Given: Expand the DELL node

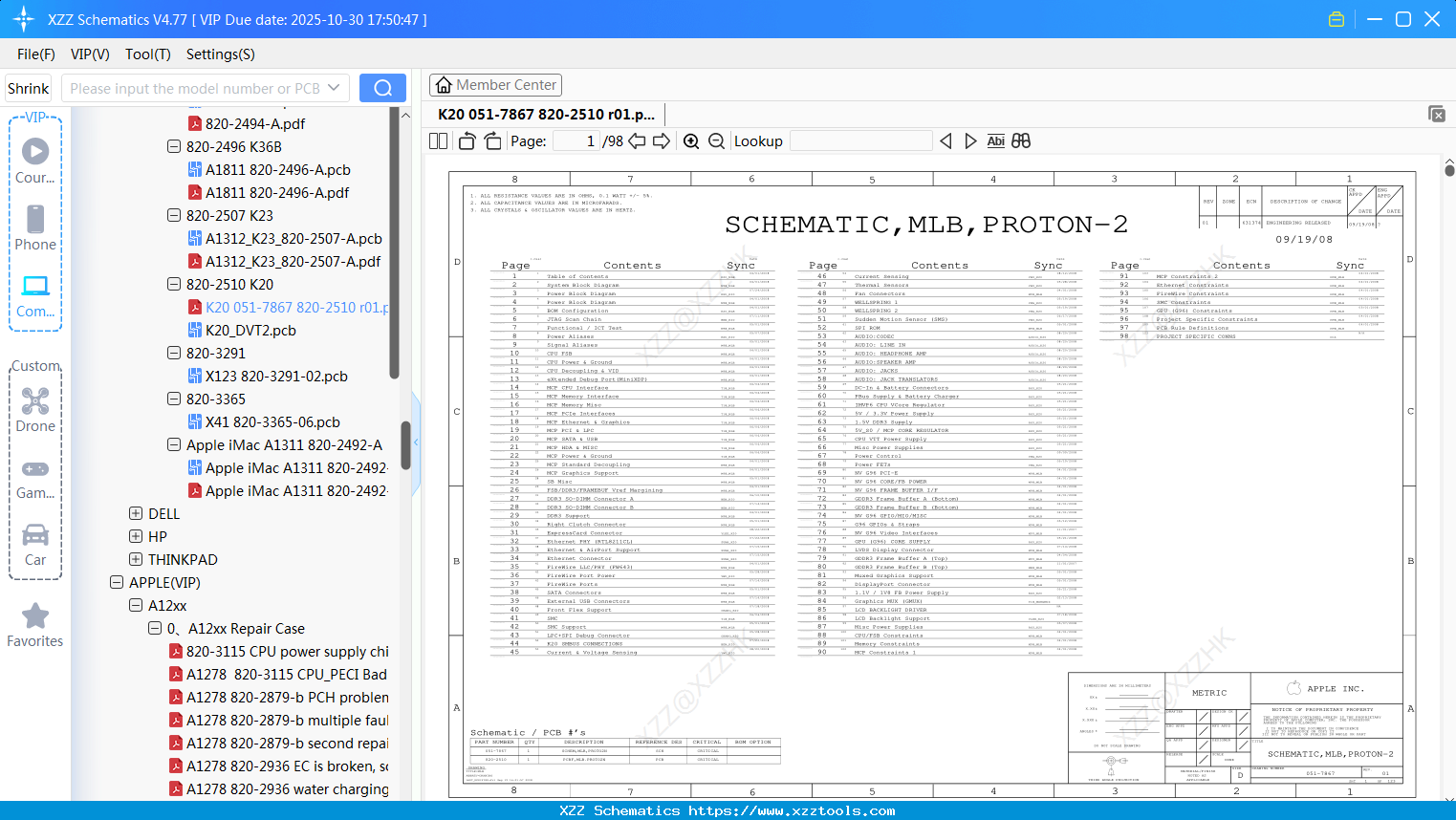Looking at the screenshot, I should (136, 514).
